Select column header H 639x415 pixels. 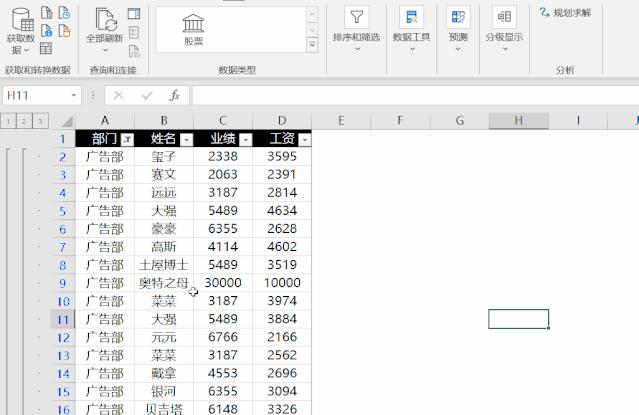(x=519, y=121)
